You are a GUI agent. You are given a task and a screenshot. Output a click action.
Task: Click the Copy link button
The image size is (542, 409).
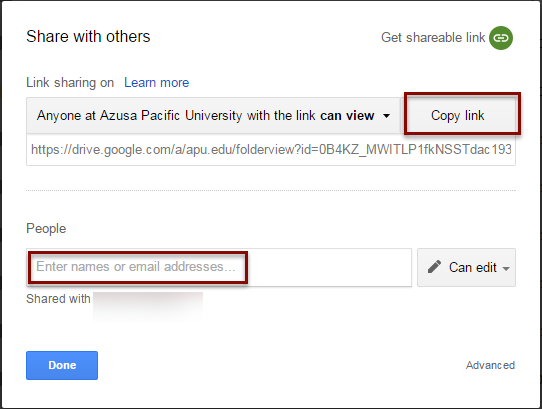coord(458,115)
